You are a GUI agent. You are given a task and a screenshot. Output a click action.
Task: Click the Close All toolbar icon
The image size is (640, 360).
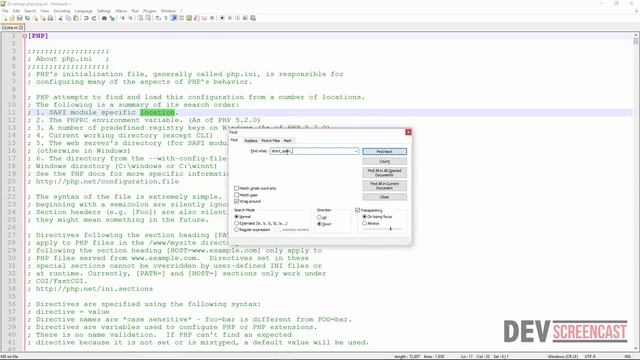(43, 18)
